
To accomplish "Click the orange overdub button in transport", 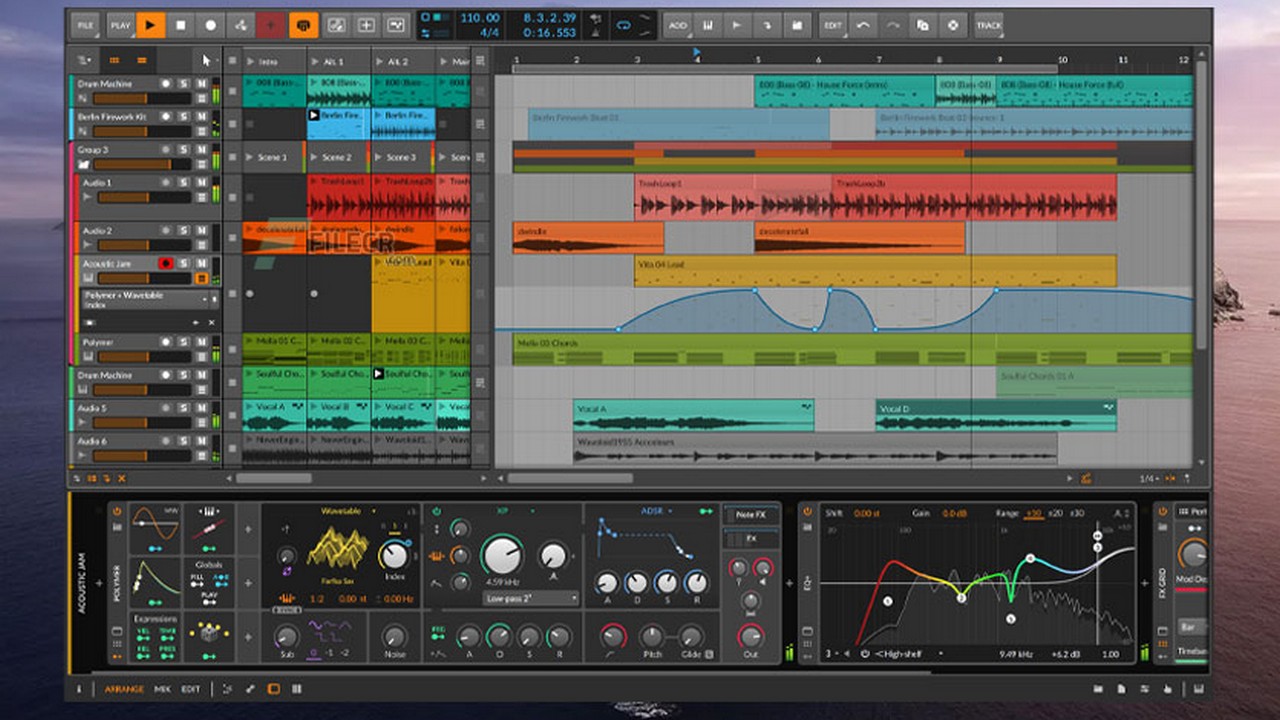I will click(x=304, y=24).
